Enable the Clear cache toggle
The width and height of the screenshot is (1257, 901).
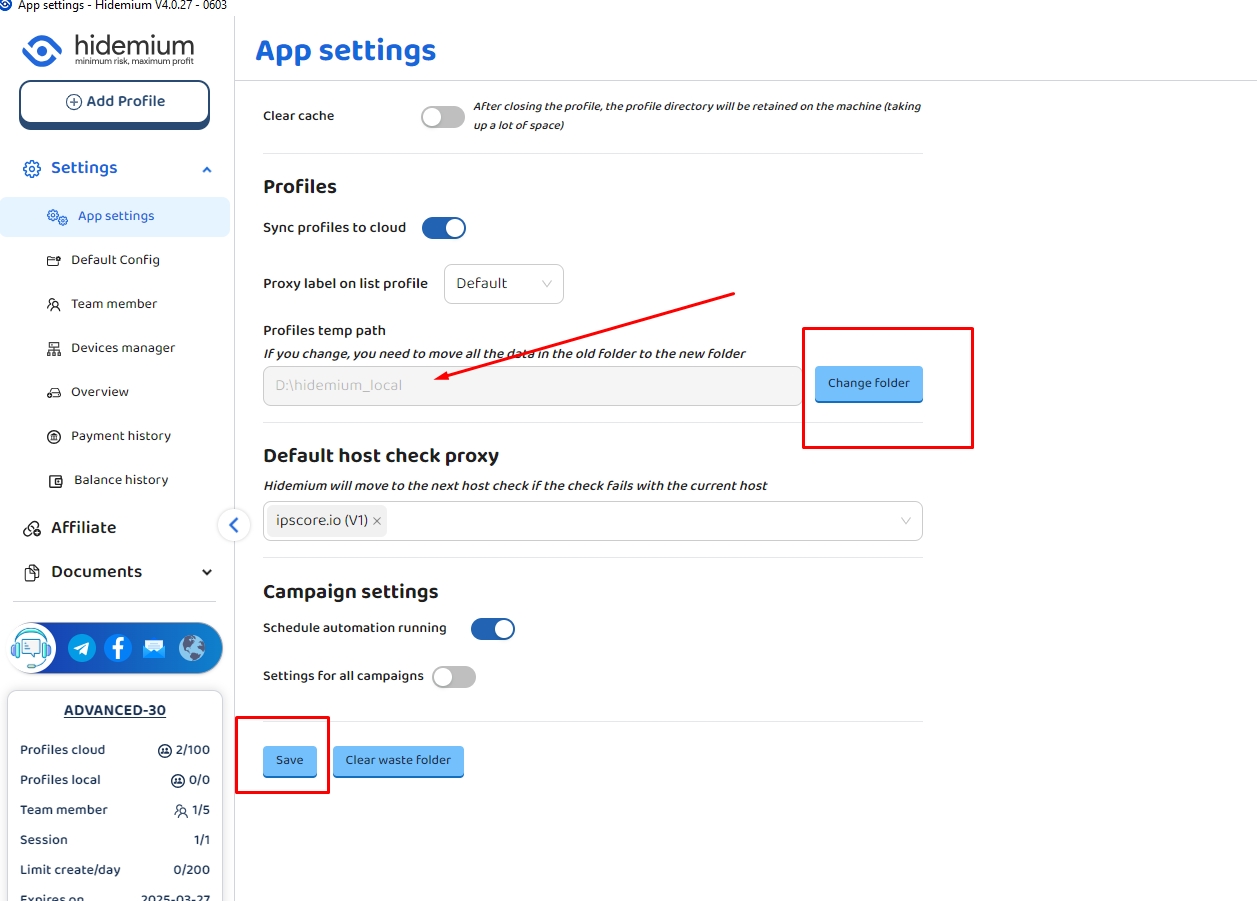click(x=443, y=117)
